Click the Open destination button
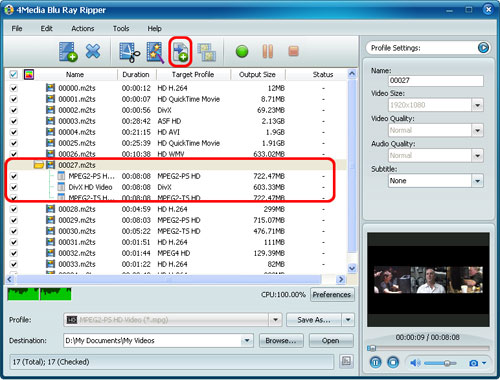Screen dimensions: 500x380 [331, 341]
